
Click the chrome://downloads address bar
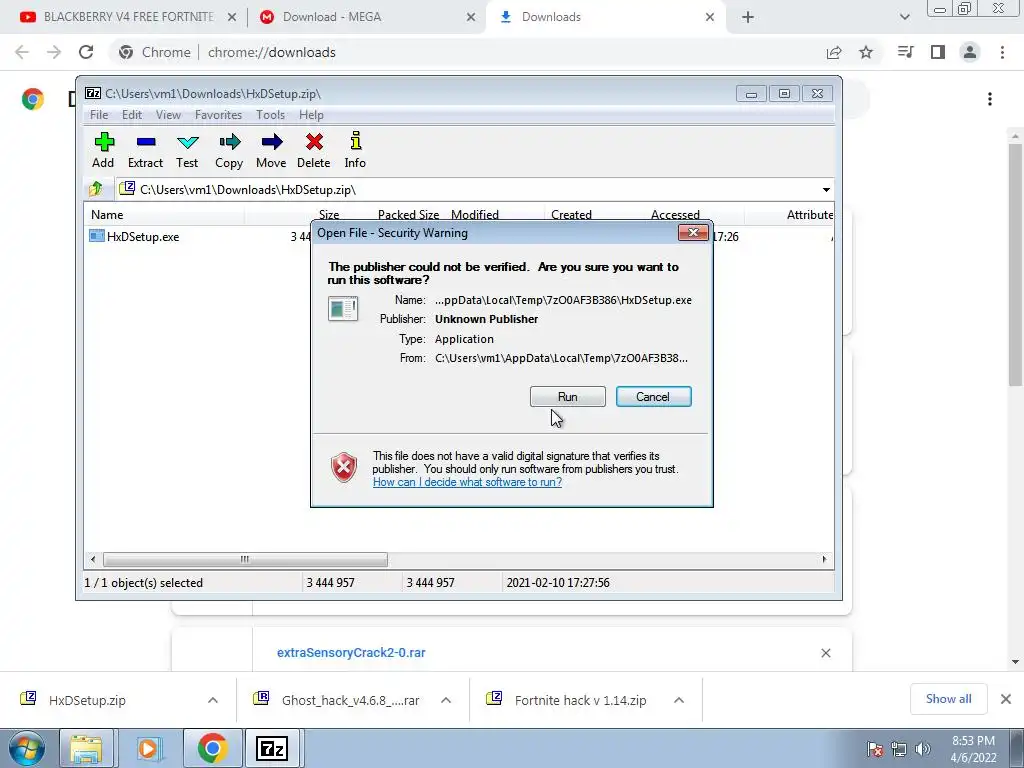[x=271, y=52]
